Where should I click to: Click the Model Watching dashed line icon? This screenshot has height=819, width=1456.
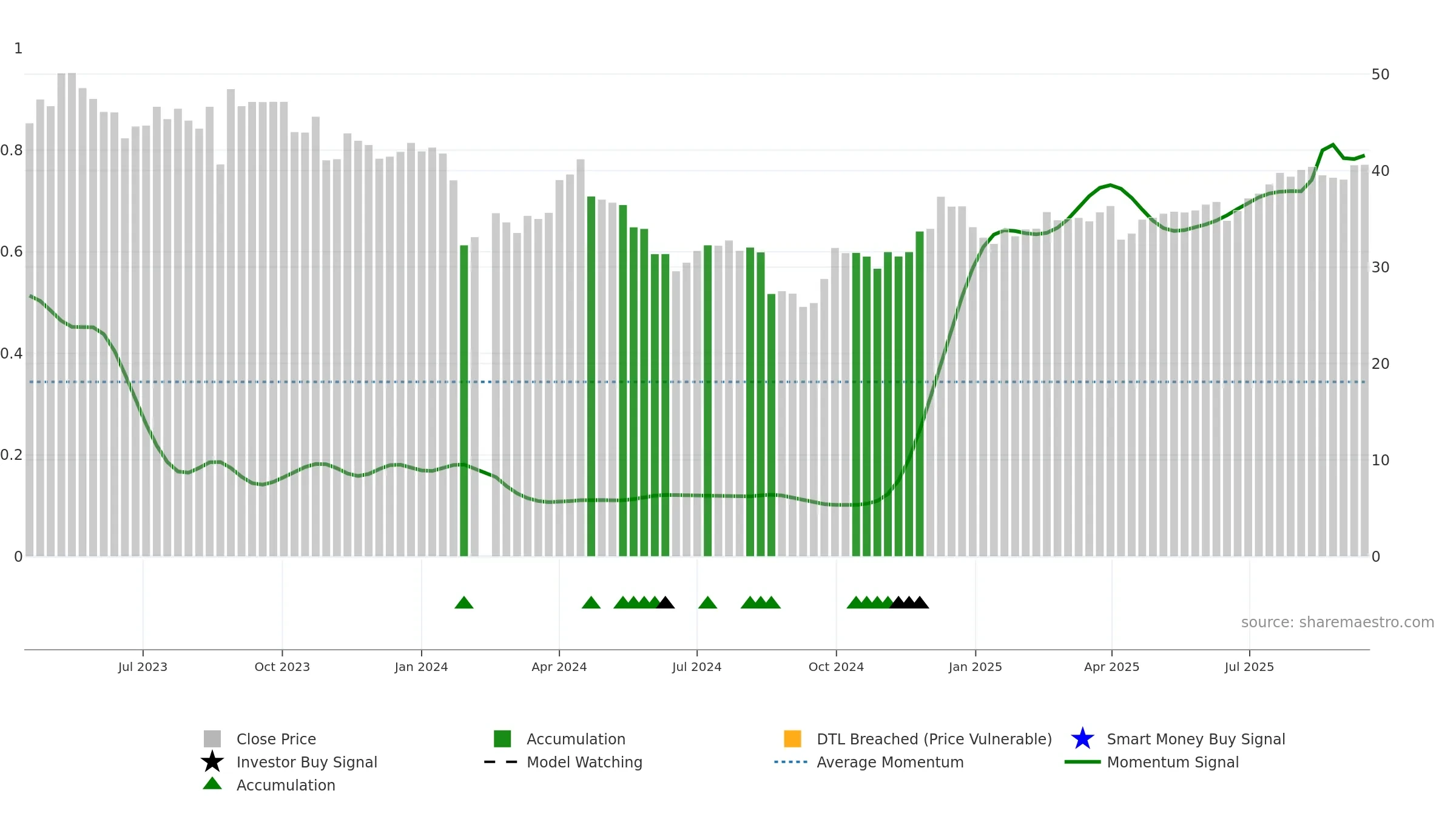pos(500,762)
